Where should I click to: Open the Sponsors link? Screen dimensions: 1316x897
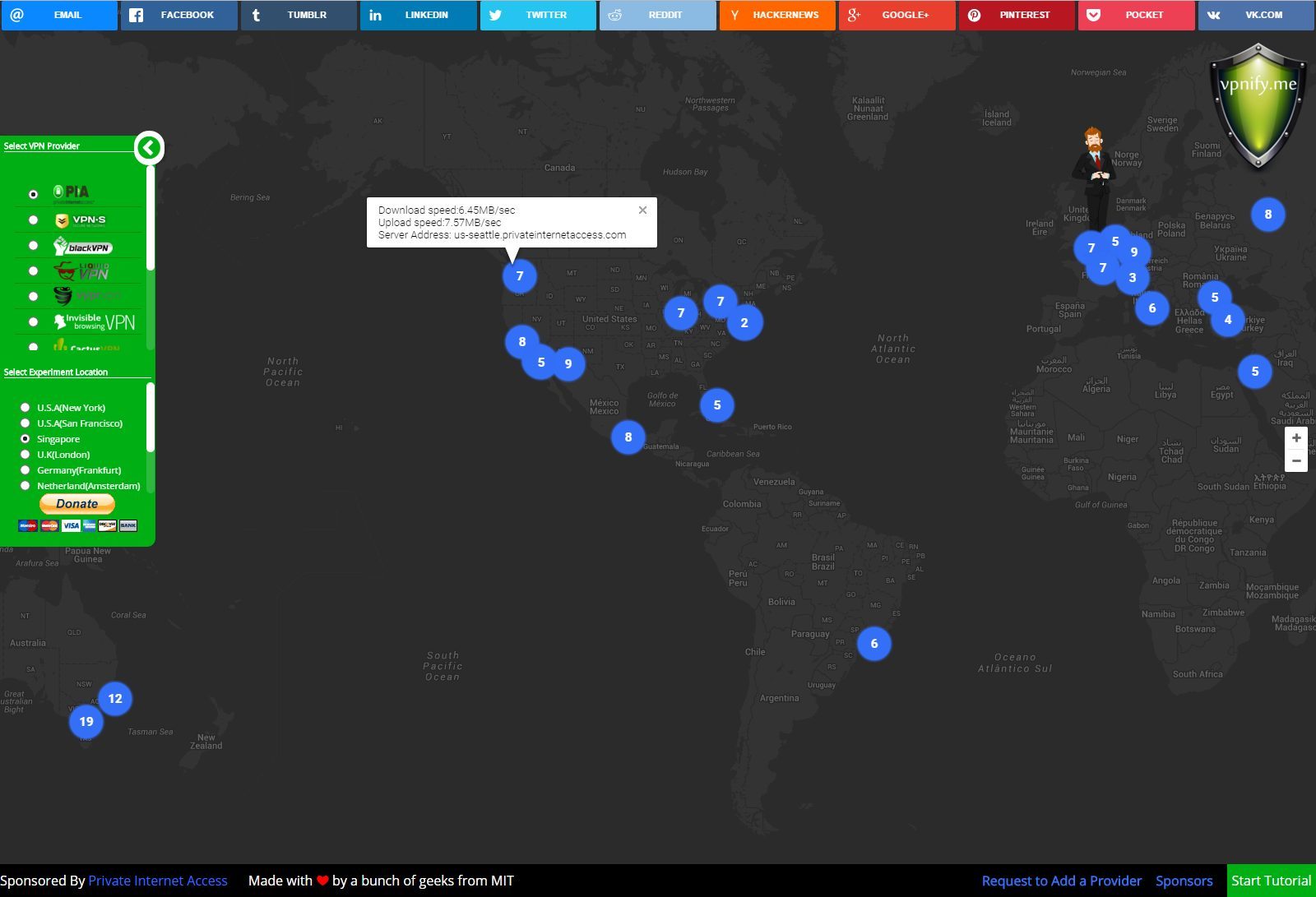click(x=1184, y=881)
